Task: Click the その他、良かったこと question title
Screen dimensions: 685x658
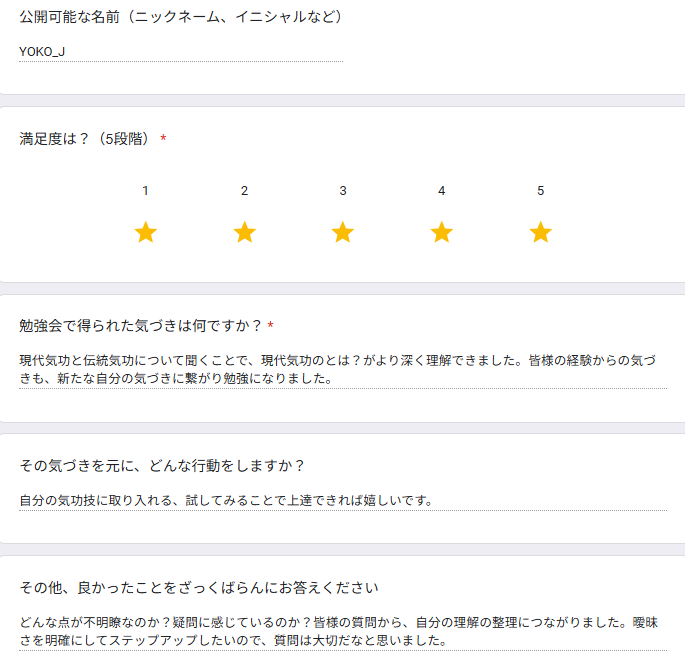Action: pyautogui.click(x=199, y=586)
